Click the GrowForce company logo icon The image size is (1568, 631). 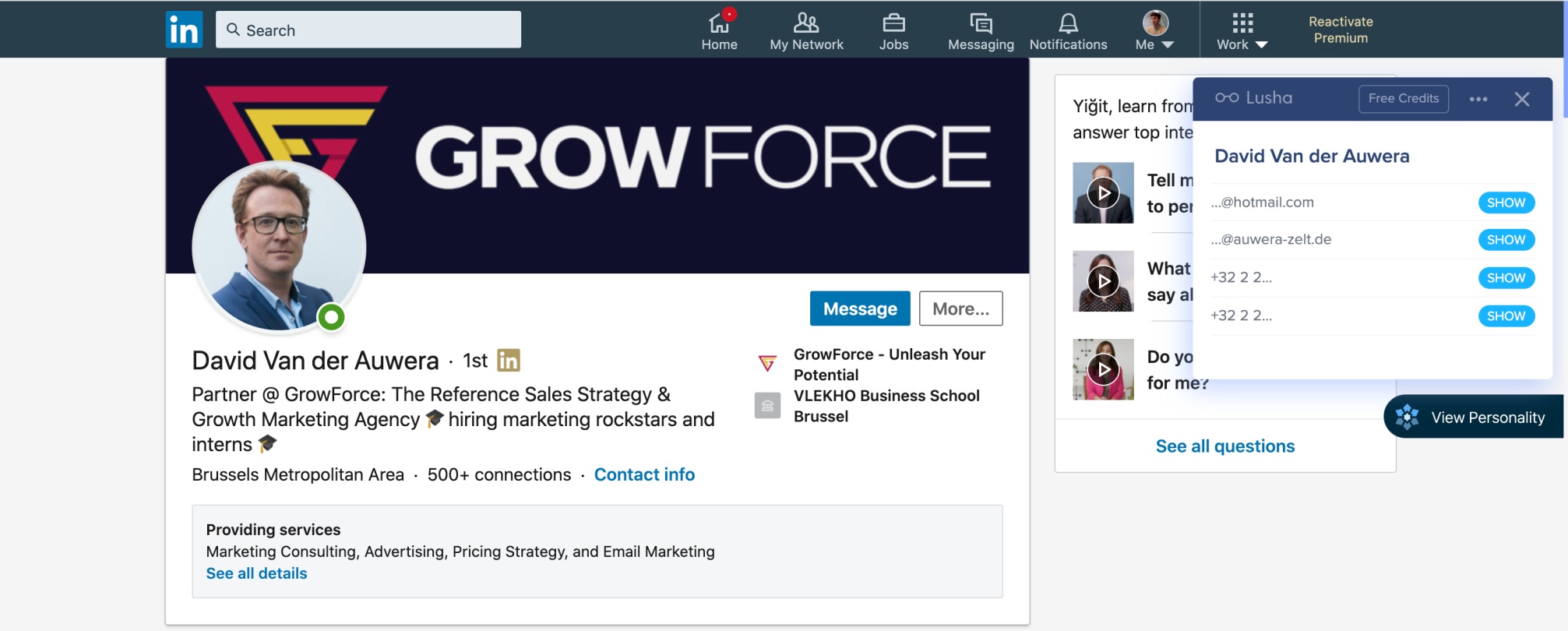[x=767, y=363]
